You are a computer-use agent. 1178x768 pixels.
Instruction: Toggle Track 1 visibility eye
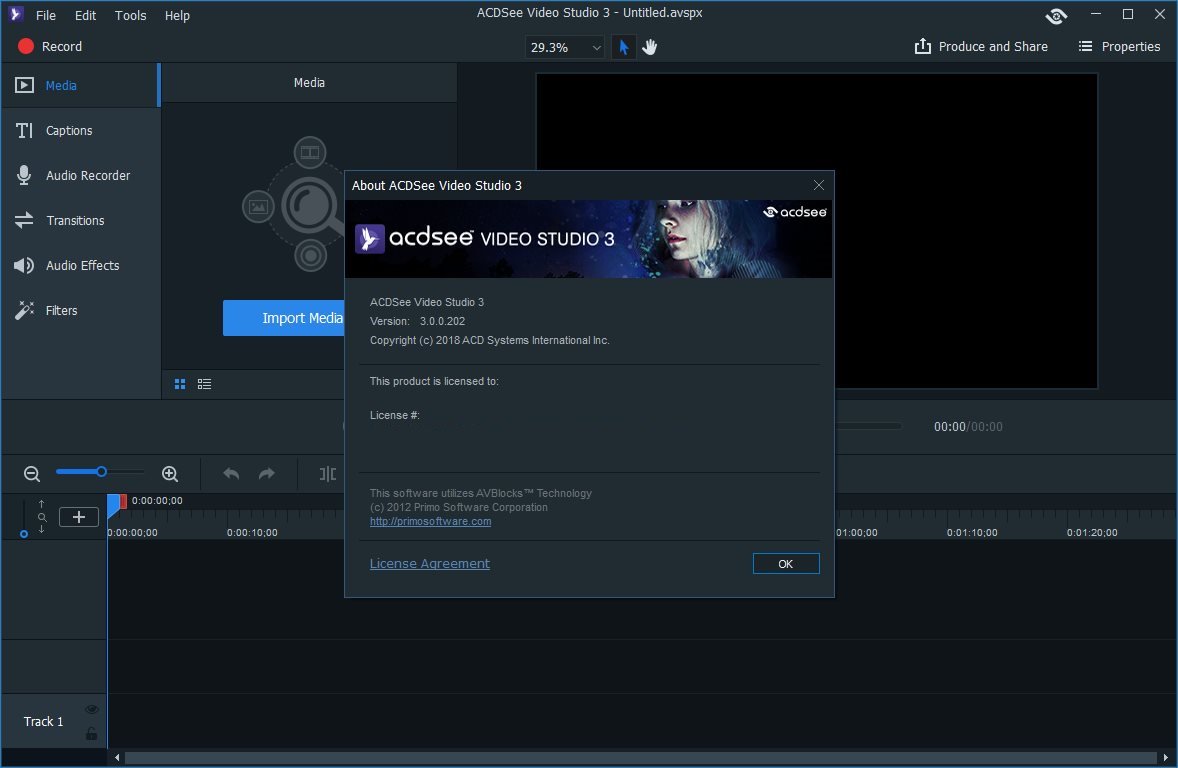[92, 709]
